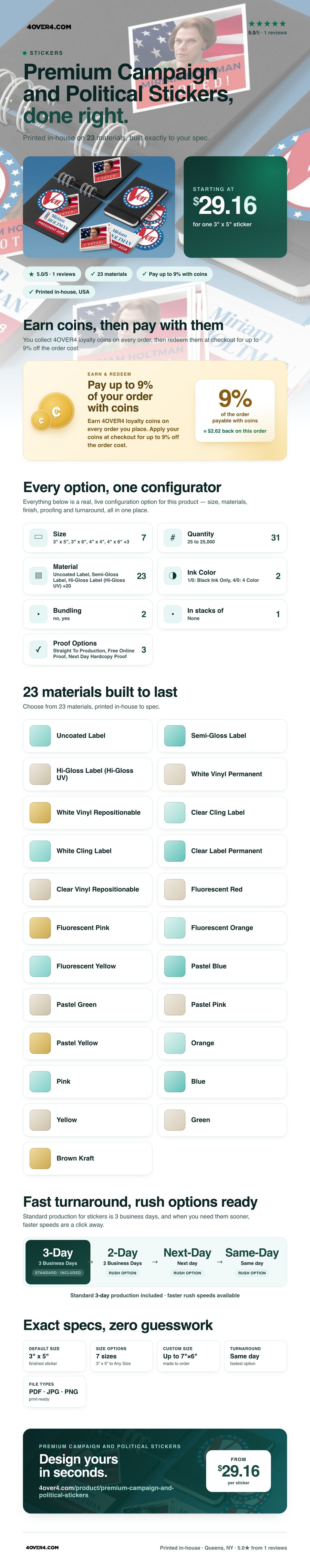
Task: Click the Proof Options checkmark icon
Action: pyautogui.click(x=38, y=649)
